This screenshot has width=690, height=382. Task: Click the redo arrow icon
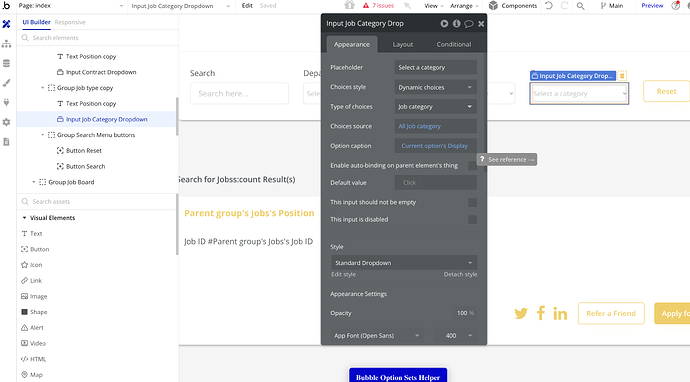click(x=564, y=6)
